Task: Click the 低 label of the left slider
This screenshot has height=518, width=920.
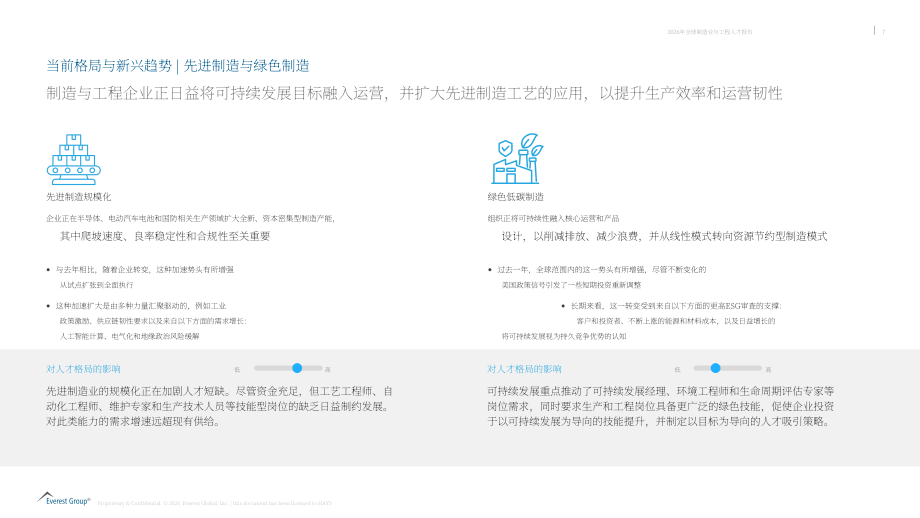Action: point(237,370)
